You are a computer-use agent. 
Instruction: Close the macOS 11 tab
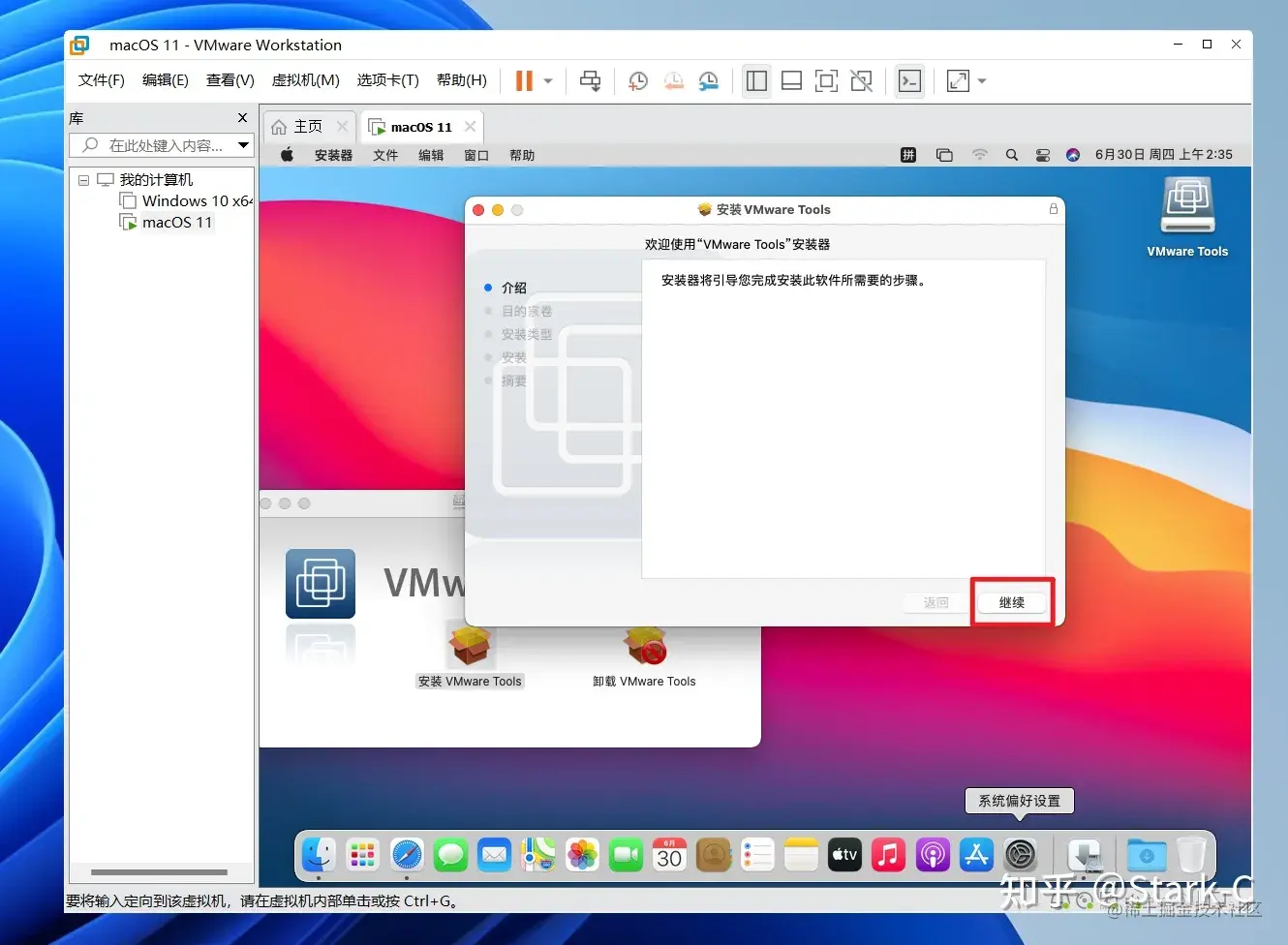(x=470, y=126)
